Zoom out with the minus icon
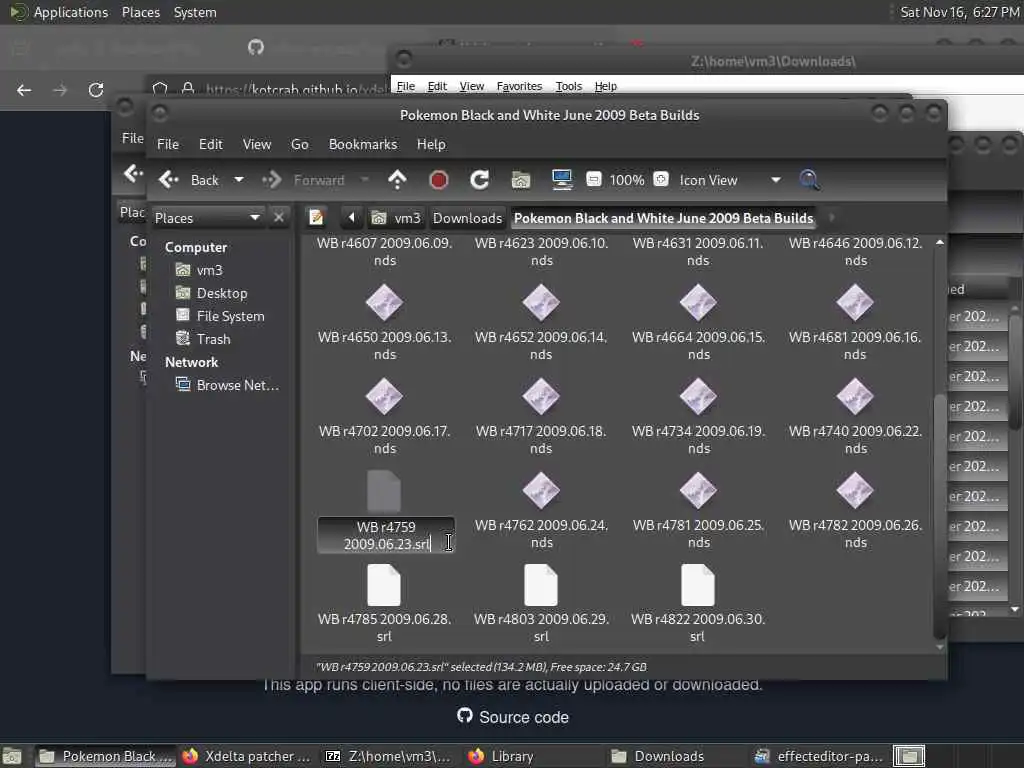1024x768 pixels. [x=594, y=180]
